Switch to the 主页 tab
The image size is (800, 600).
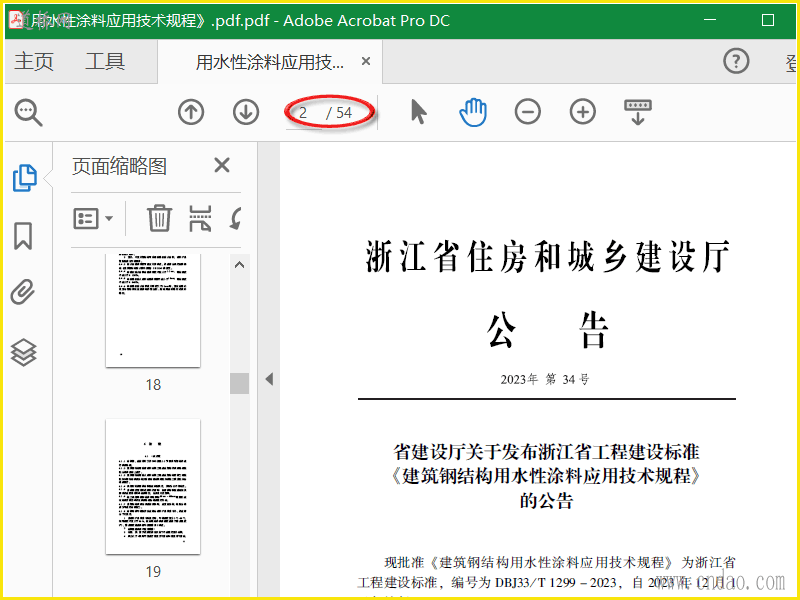point(34,62)
